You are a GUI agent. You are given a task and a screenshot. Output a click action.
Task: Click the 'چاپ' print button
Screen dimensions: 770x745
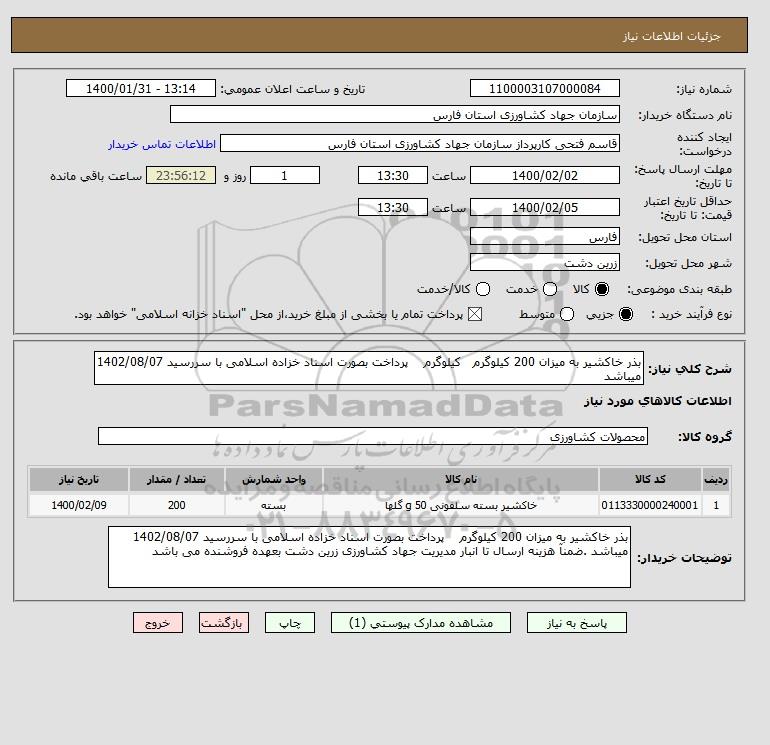pos(290,622)
